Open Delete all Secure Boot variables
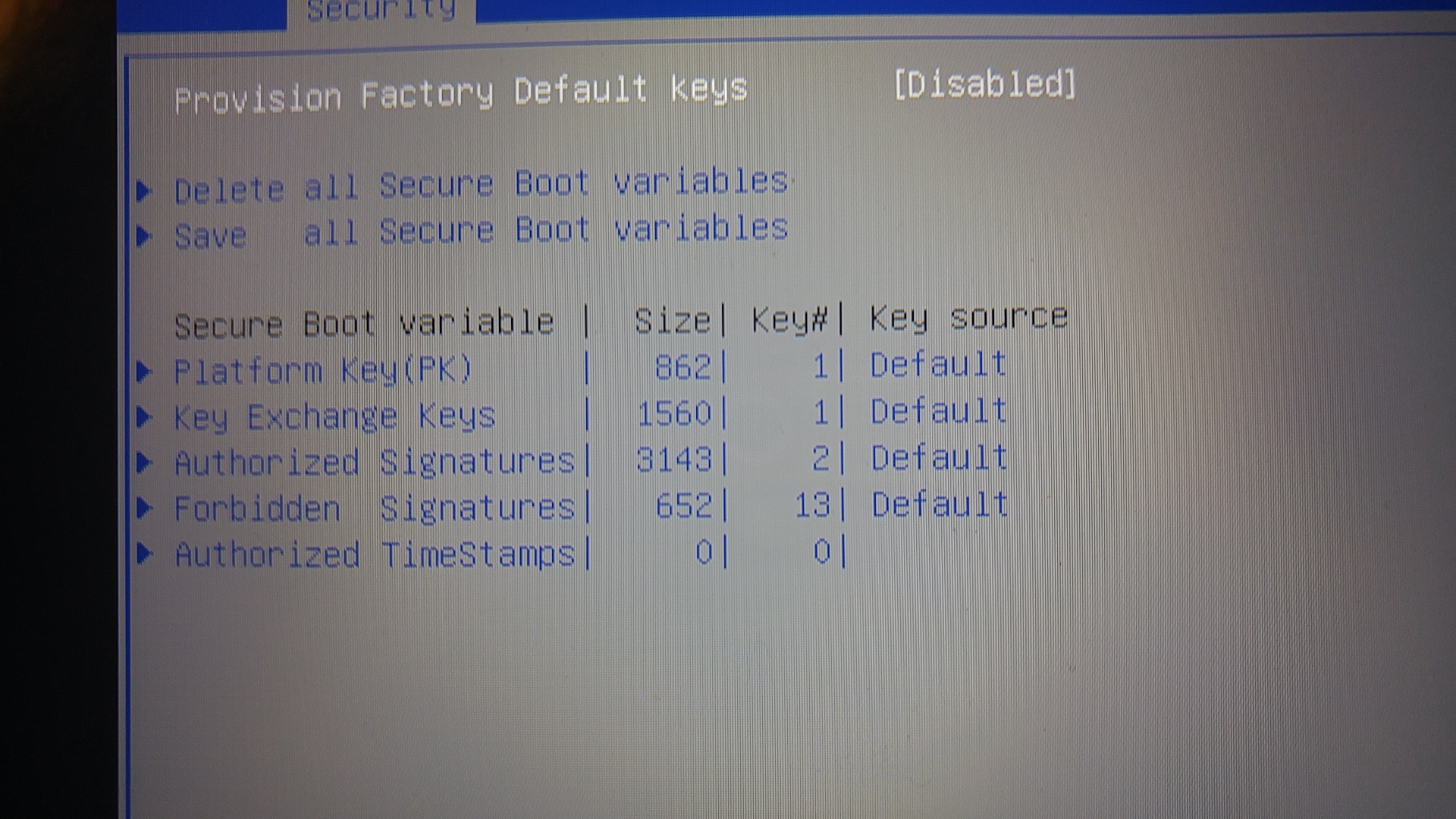Screen dimensions: 1456x819 [481, 185]
